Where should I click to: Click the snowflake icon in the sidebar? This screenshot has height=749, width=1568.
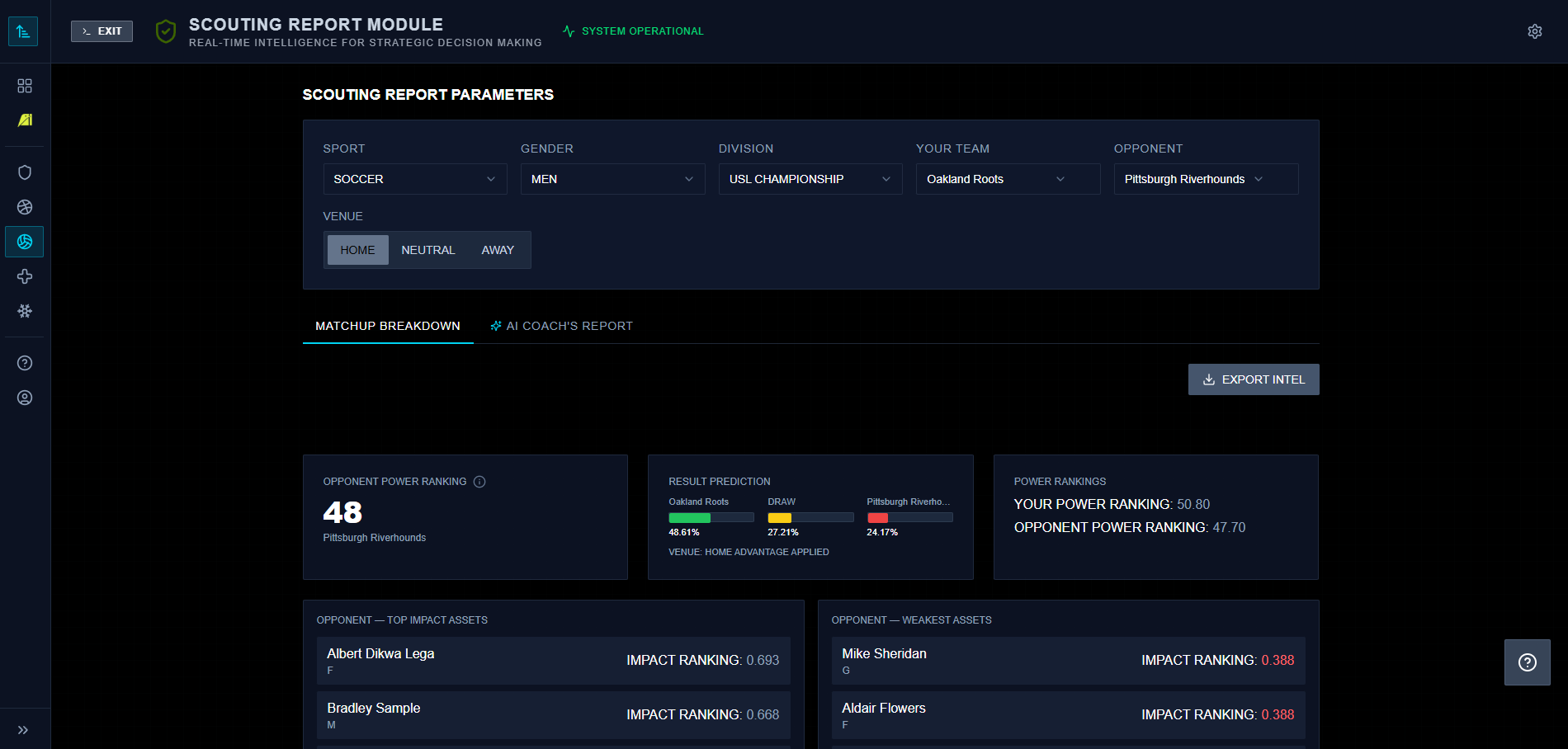pos(25,311)
